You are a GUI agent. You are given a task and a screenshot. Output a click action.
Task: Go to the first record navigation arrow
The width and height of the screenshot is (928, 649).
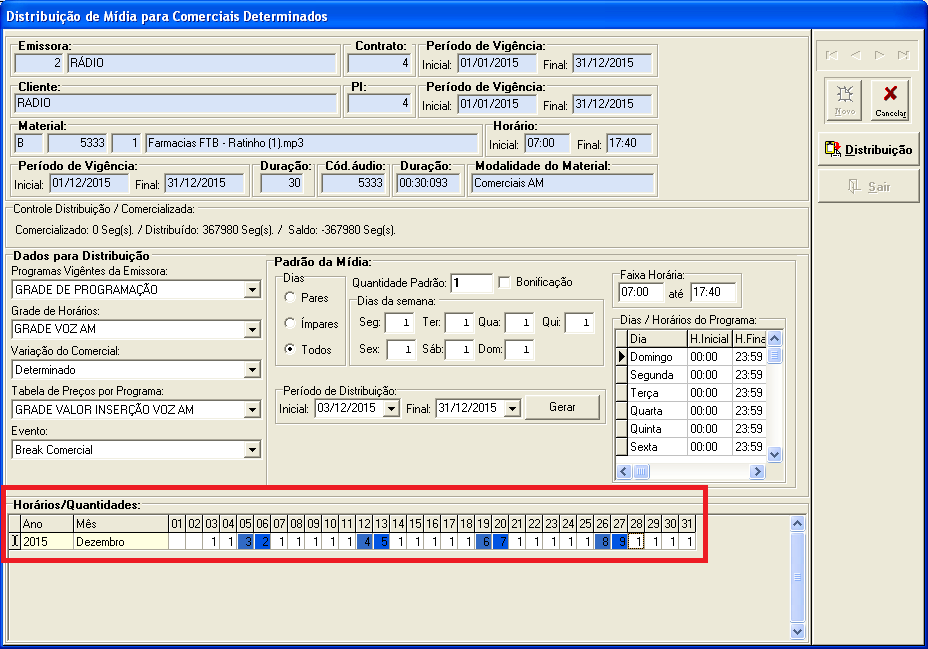tap(831, 55)
